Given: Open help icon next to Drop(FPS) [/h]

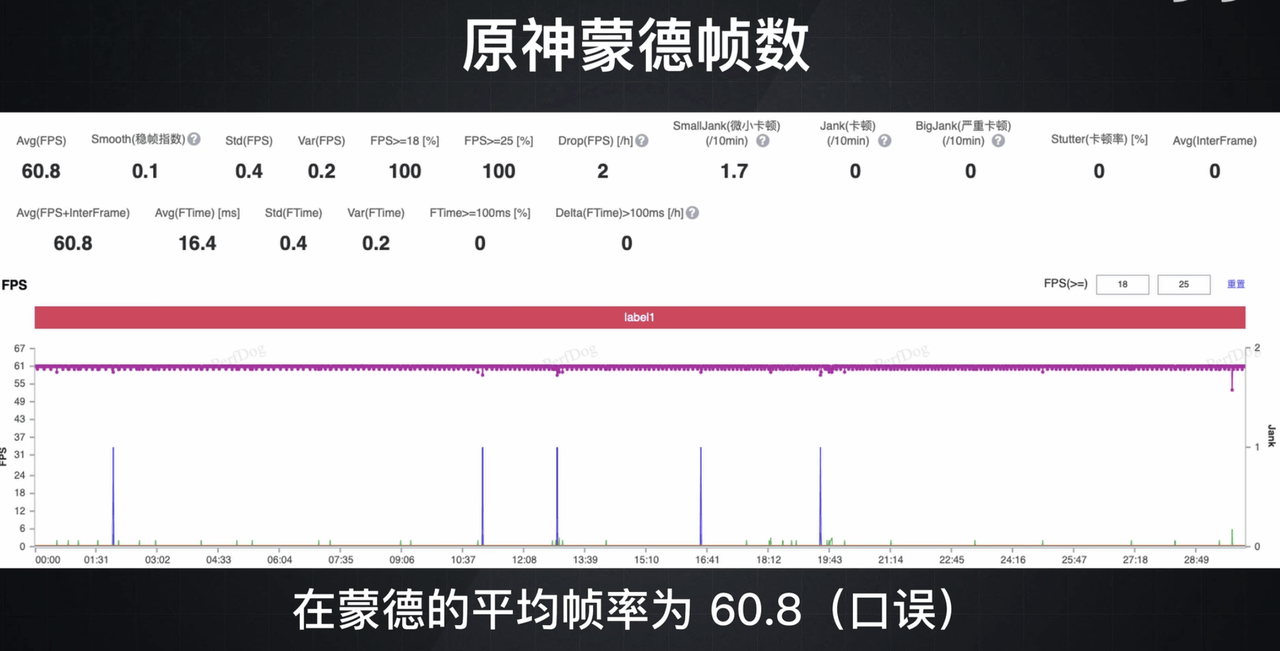Looking at the screenshot, I should (x=642, y=141).
